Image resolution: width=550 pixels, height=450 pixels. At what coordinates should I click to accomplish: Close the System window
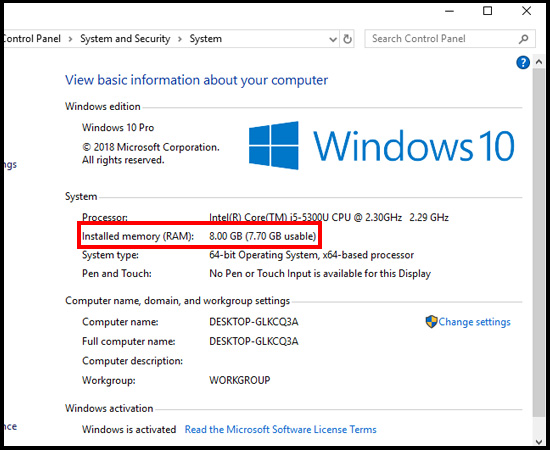pyautogui.click(x=526, y=11)
